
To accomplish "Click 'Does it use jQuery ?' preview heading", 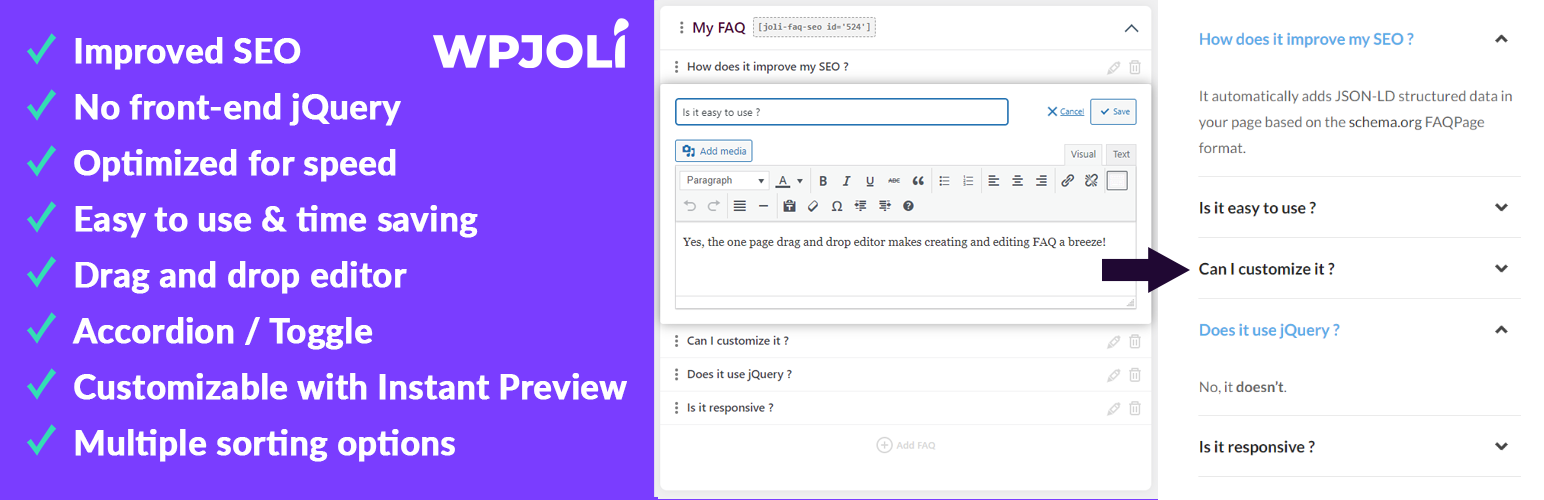I will click(x=1269, y=330).
